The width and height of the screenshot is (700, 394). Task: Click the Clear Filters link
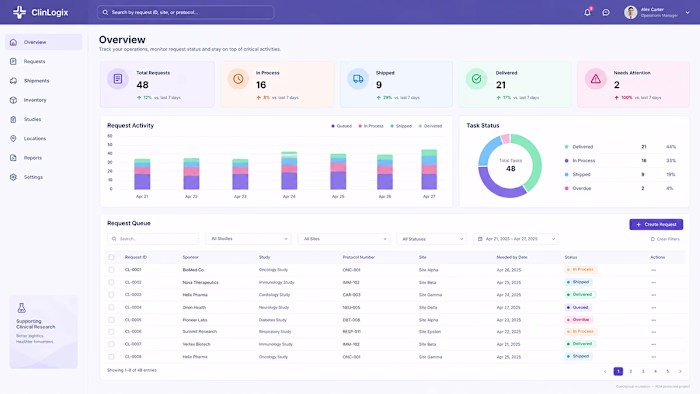click(x=665, y=239)
